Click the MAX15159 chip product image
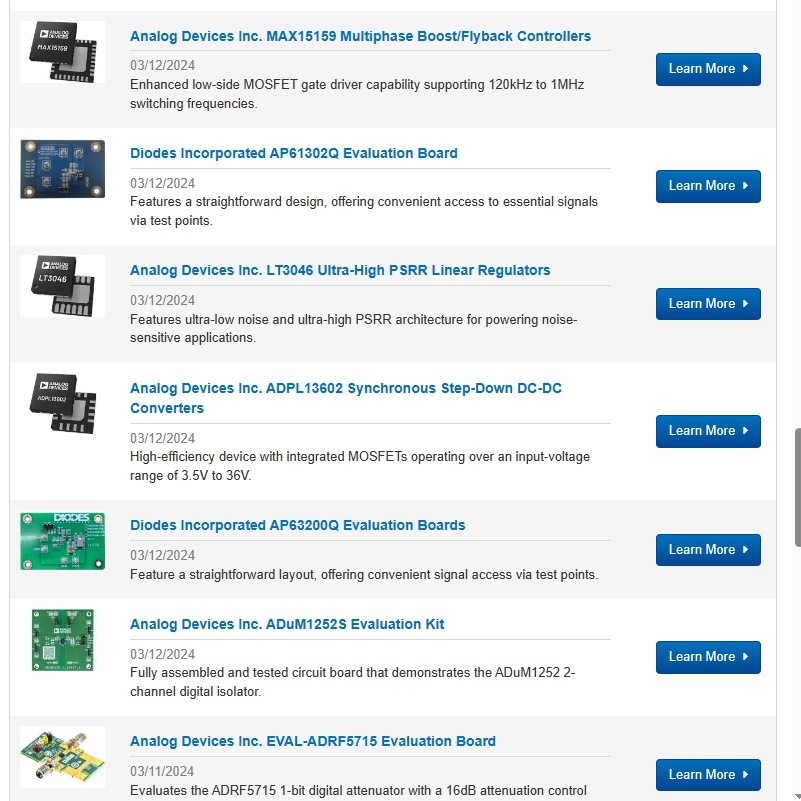This screenshot has width=801, height=801. (x=62, y=52)
